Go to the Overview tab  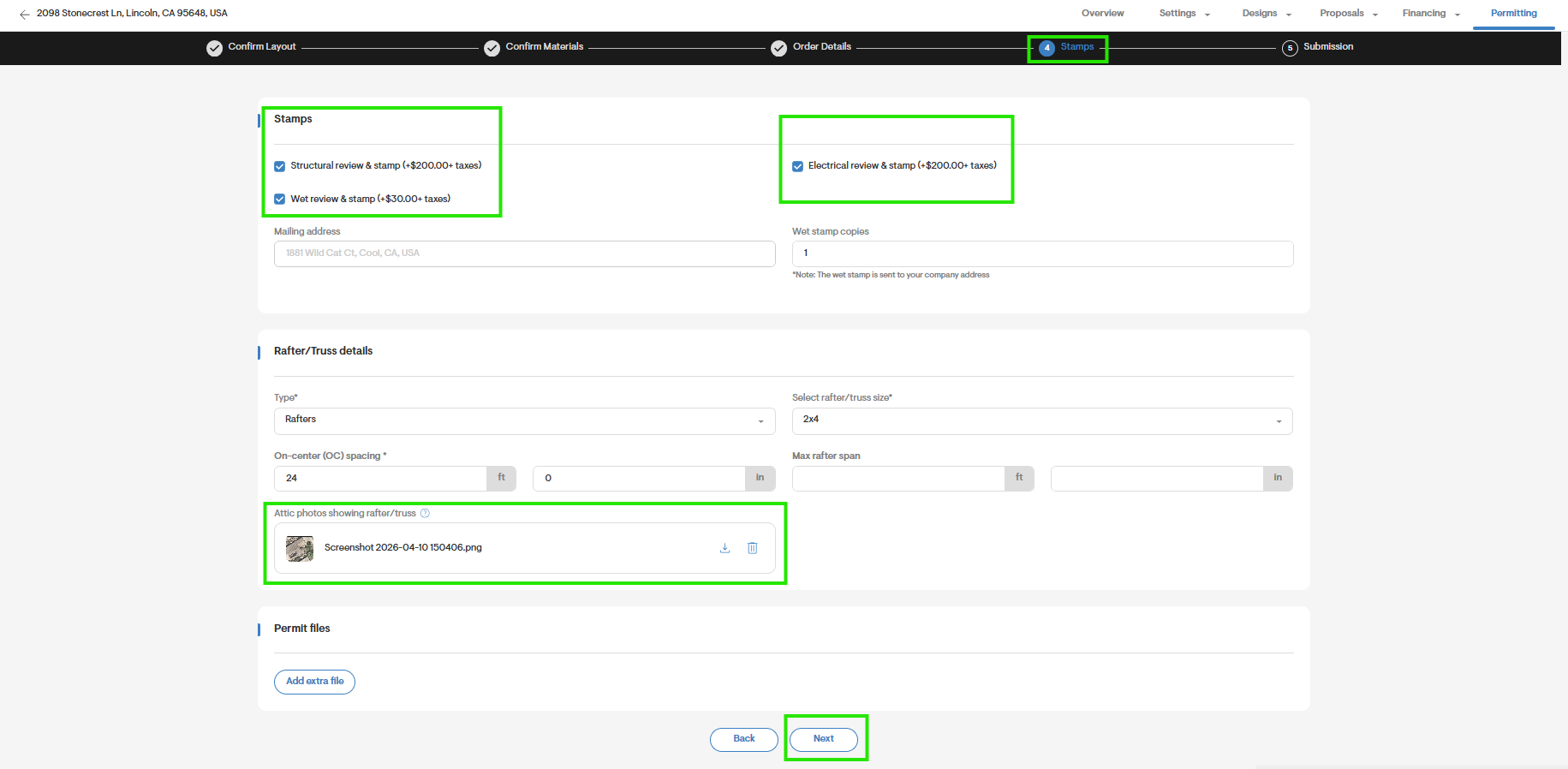click(x=1102, y=14)
